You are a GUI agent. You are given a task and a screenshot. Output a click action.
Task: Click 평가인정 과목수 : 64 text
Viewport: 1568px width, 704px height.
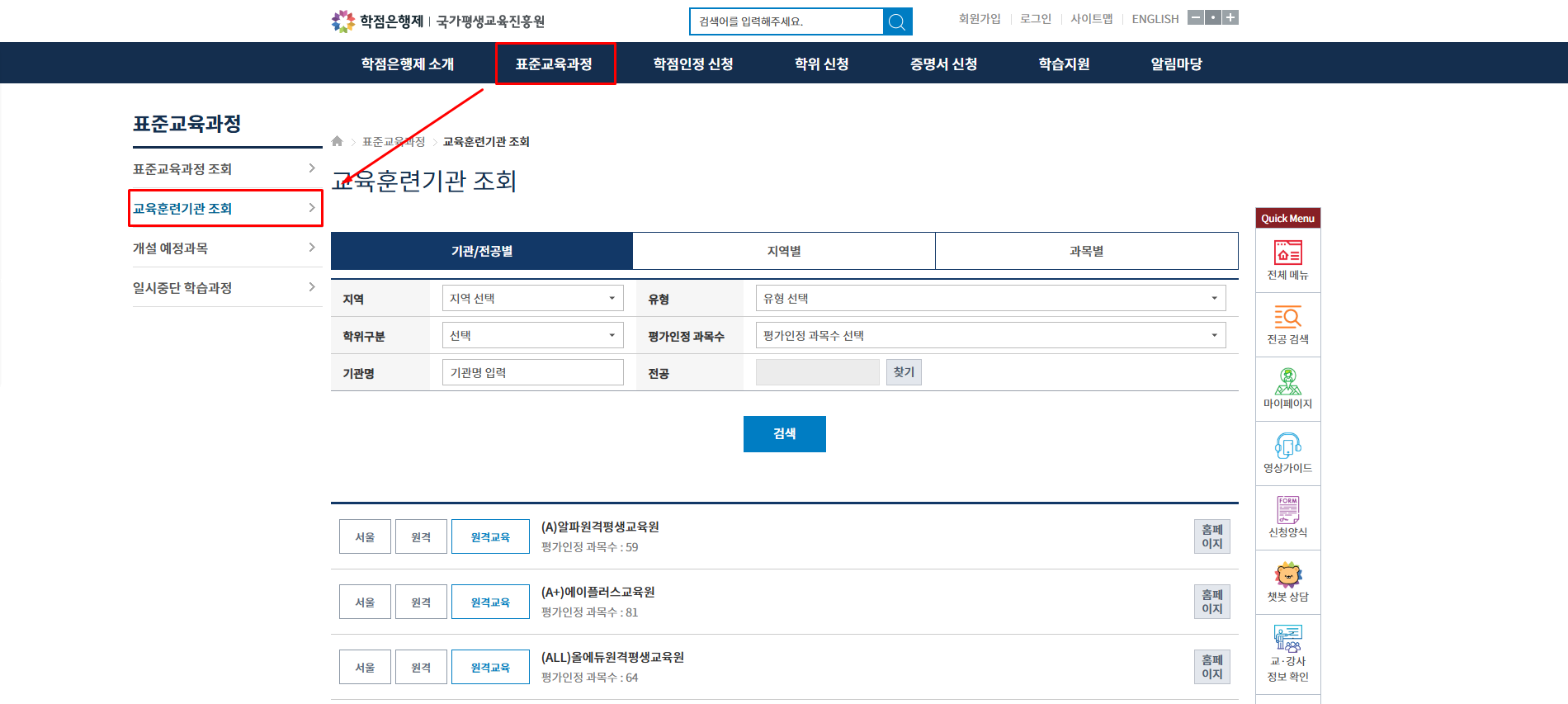pos(589,678)
